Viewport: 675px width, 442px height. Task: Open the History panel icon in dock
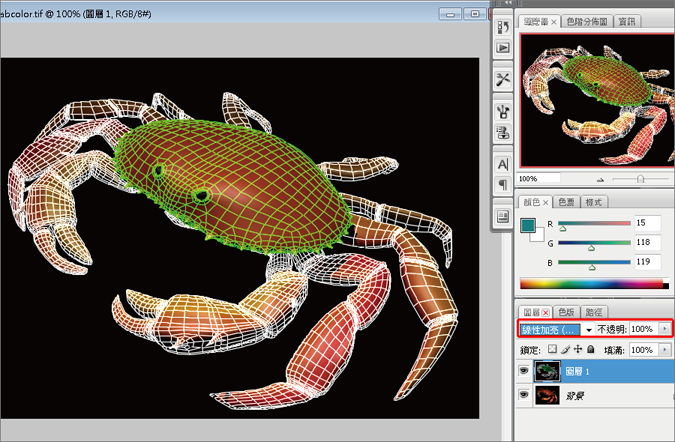(503, 25)
